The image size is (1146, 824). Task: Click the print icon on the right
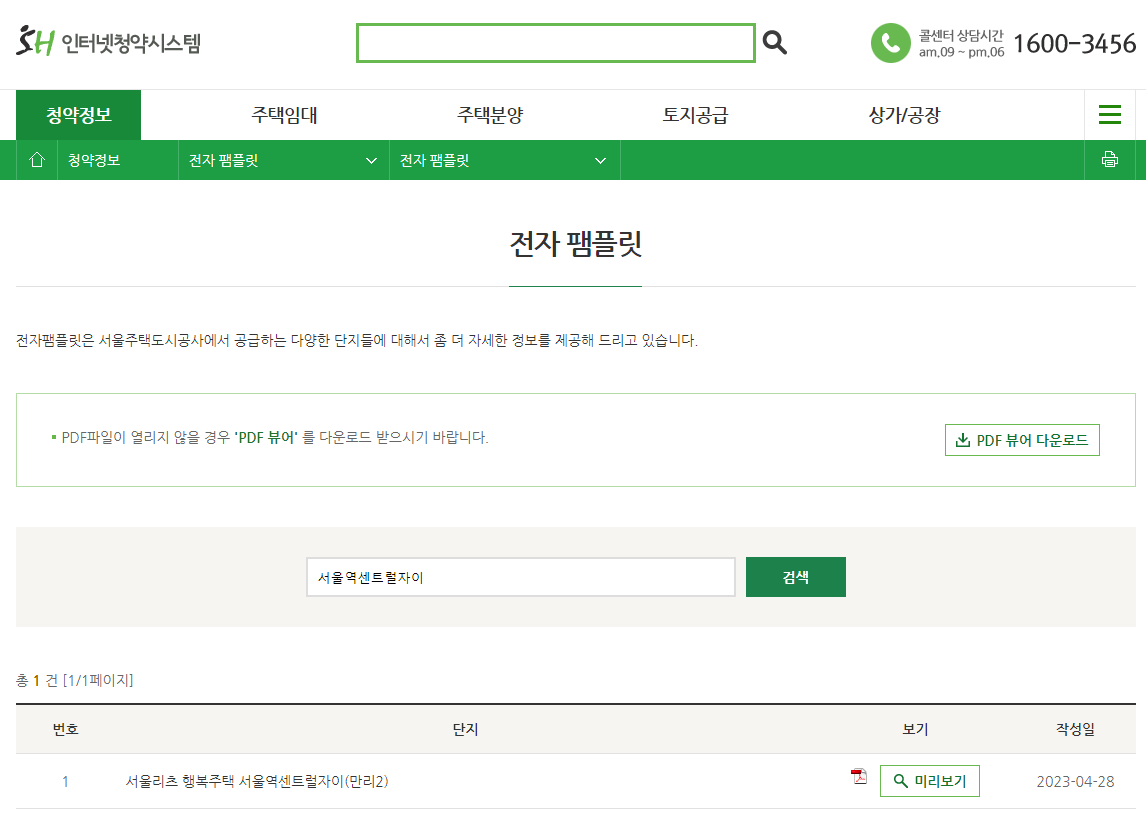(1109, 160)
